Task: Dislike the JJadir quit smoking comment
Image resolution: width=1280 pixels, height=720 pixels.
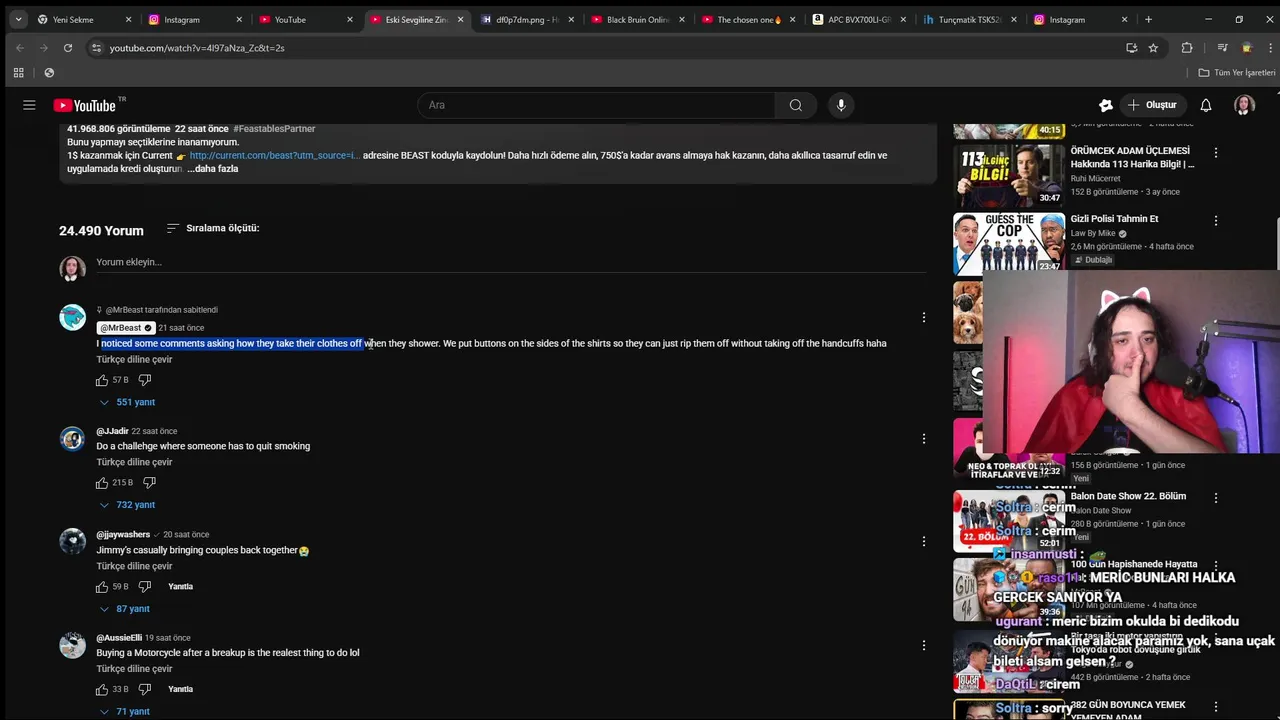Action: 149,483
